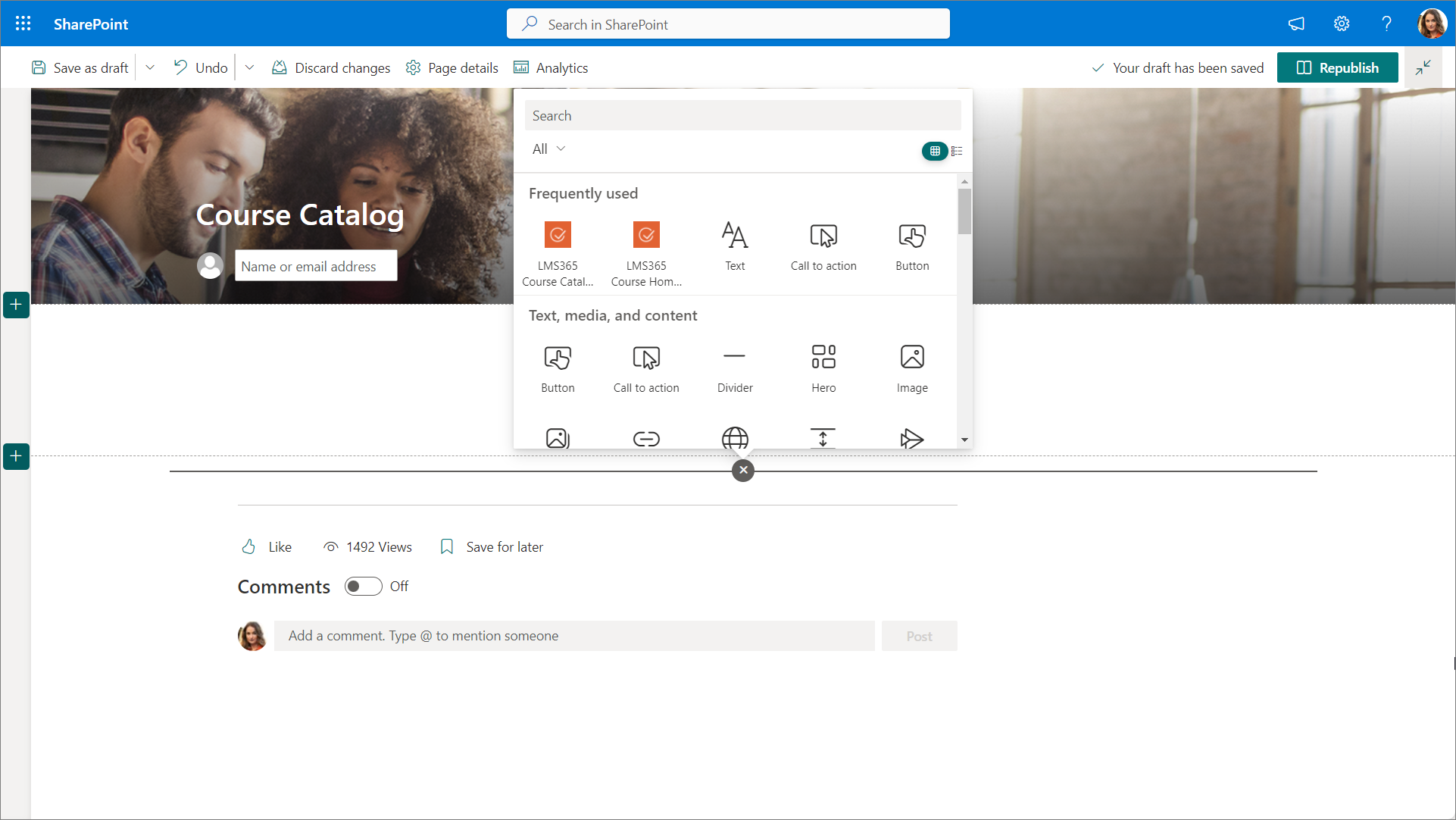This screenshot has height=820, width=1456.
Task: Pick the Text web part
Action: click(x=734, y=236)
